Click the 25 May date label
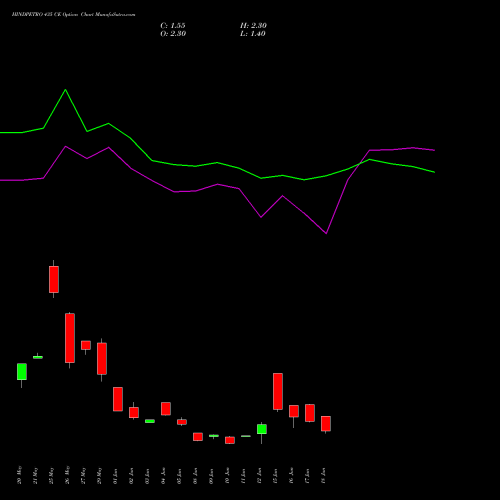500x500 pixels. coord(51,475)
